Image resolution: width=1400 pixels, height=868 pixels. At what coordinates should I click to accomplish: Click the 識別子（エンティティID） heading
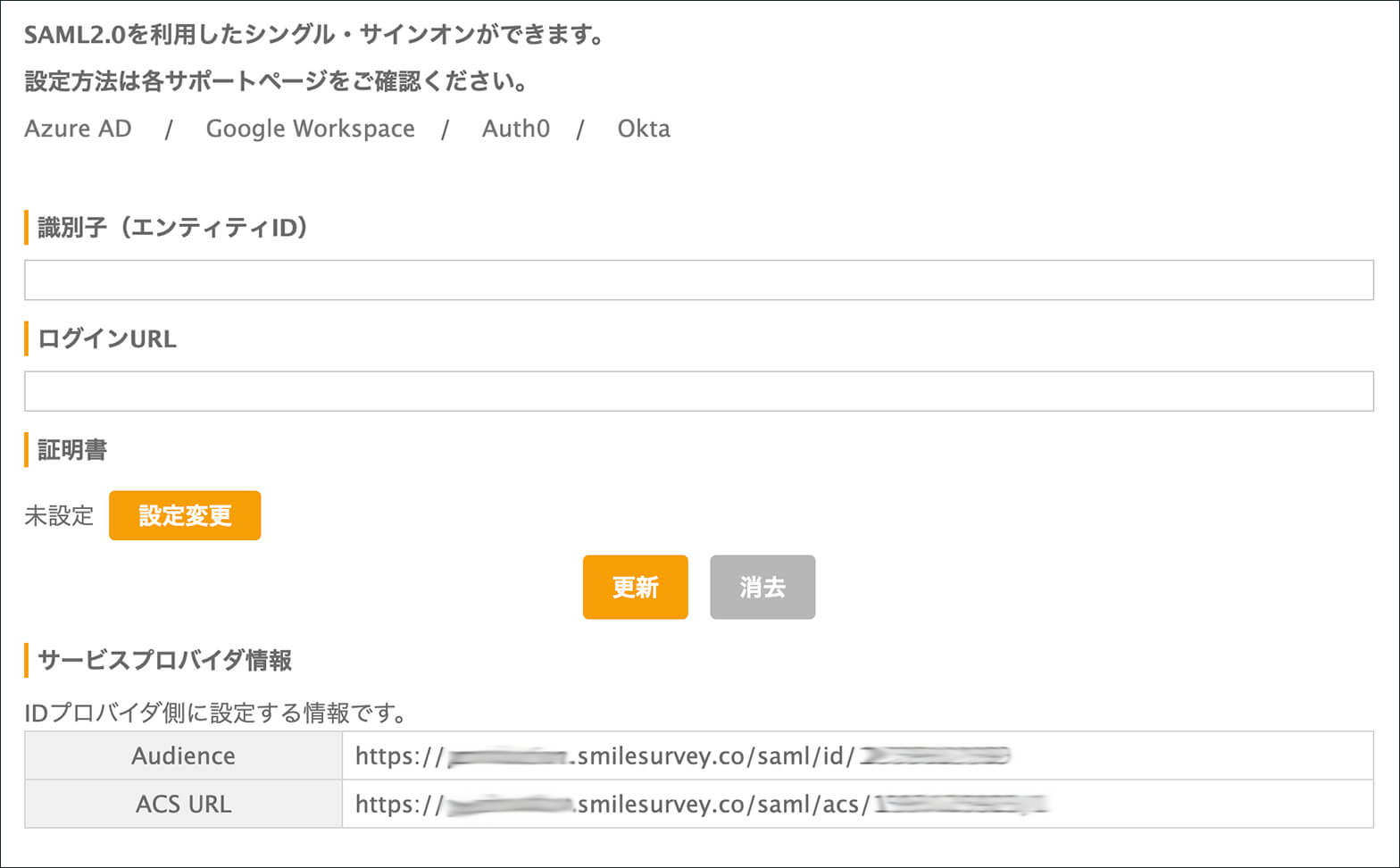pyautogui.click(x=173, y=228)
